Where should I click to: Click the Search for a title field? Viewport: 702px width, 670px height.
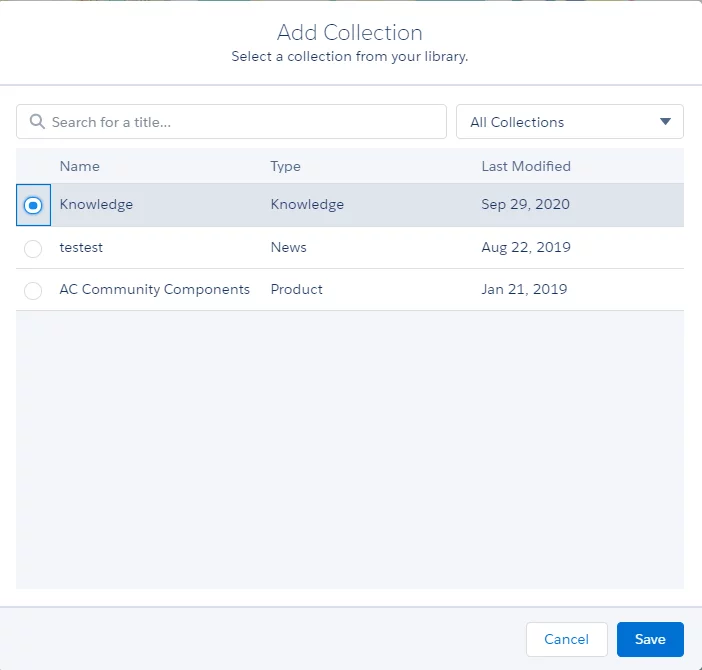(231, 122)
